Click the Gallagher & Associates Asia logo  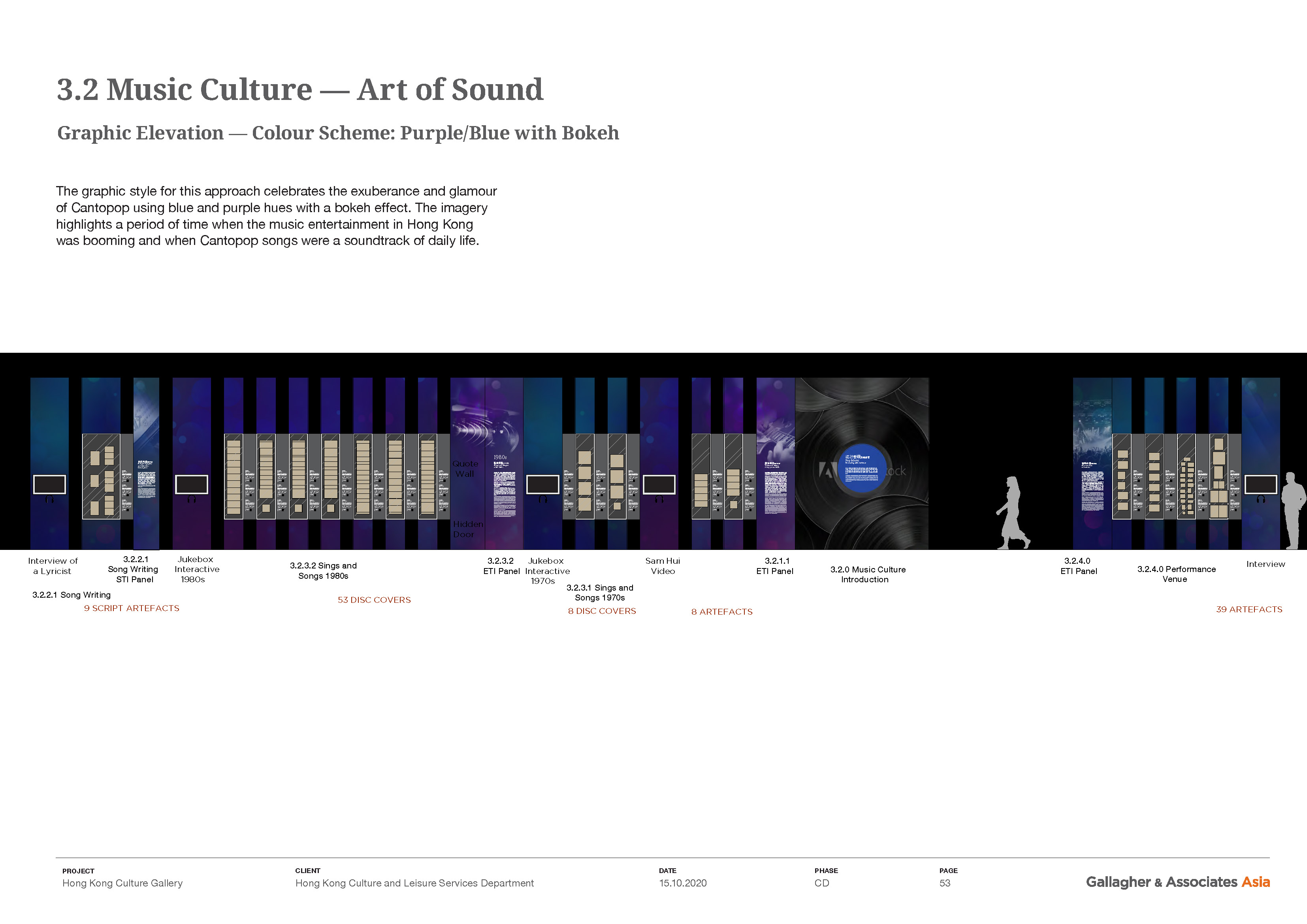(x=1177, y=883)
